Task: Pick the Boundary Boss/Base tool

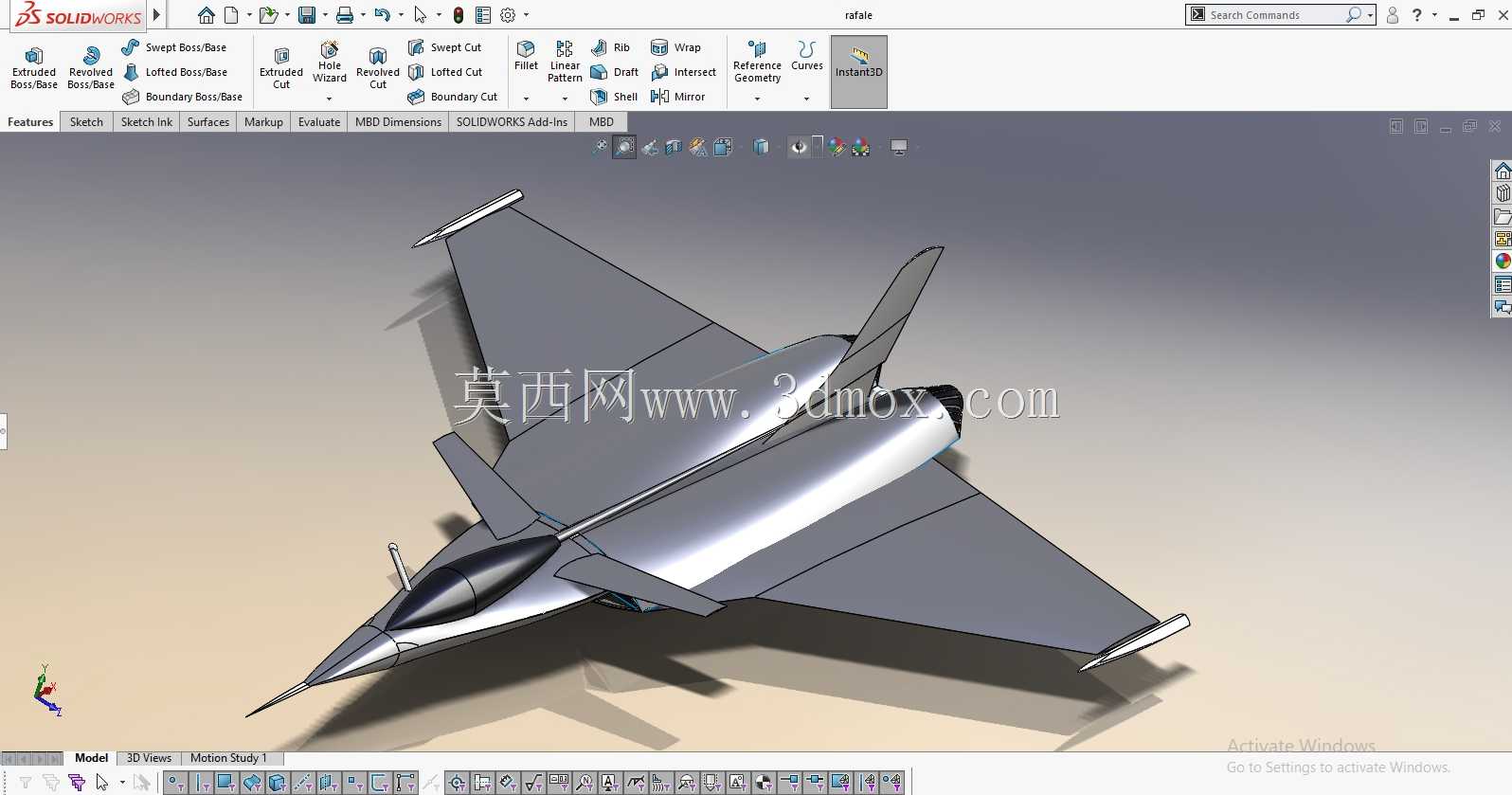Action: coord(183,97)
